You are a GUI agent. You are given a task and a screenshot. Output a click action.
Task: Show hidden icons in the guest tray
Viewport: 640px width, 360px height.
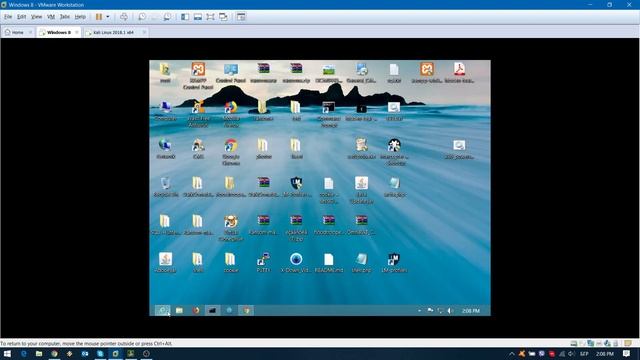pyautogui.click(x=419, y=311)
